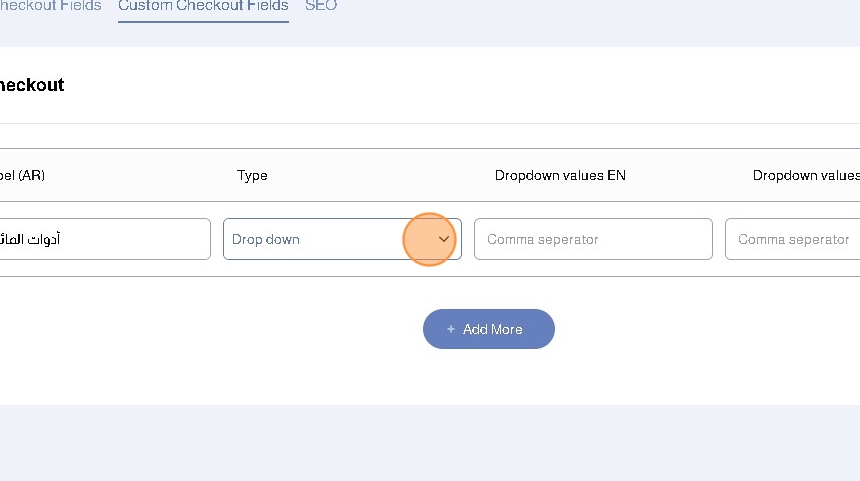Click the Type column header
This screenshot has width=860, height=481.
(252, 175)
